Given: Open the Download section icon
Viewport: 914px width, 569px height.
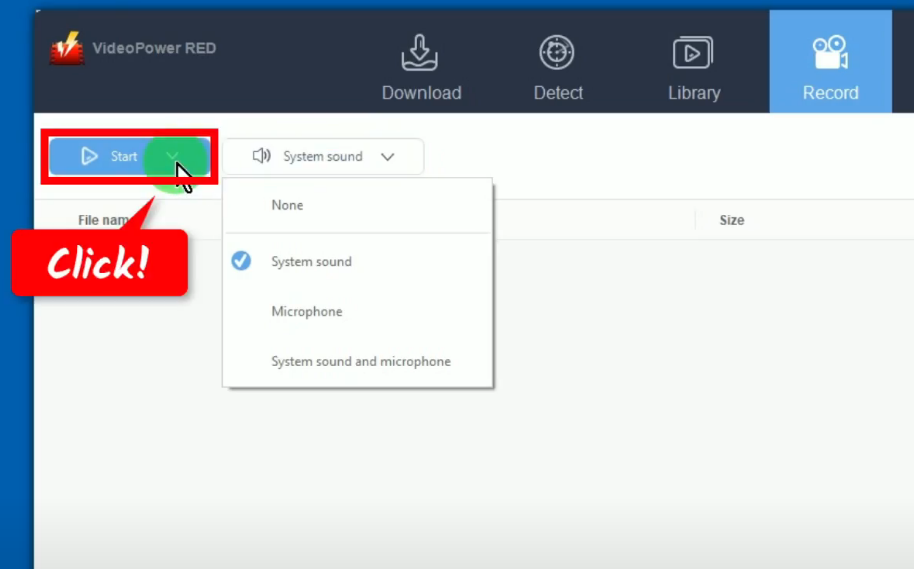Looking at the screenshot, I should tap(421, 53).
